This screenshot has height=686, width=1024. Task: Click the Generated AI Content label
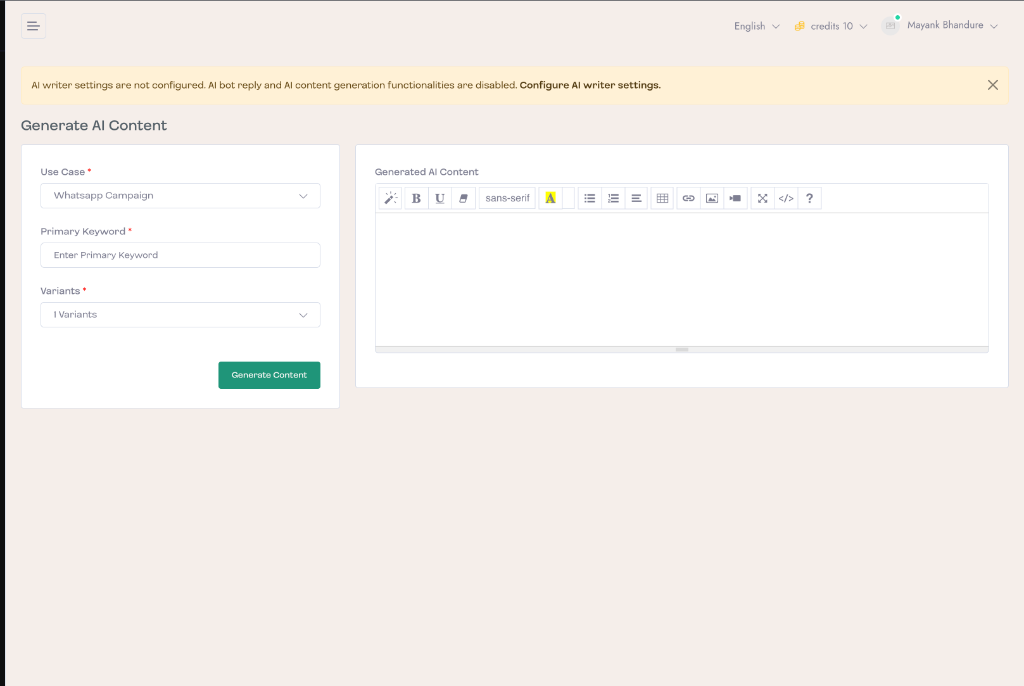pos(426,172)
